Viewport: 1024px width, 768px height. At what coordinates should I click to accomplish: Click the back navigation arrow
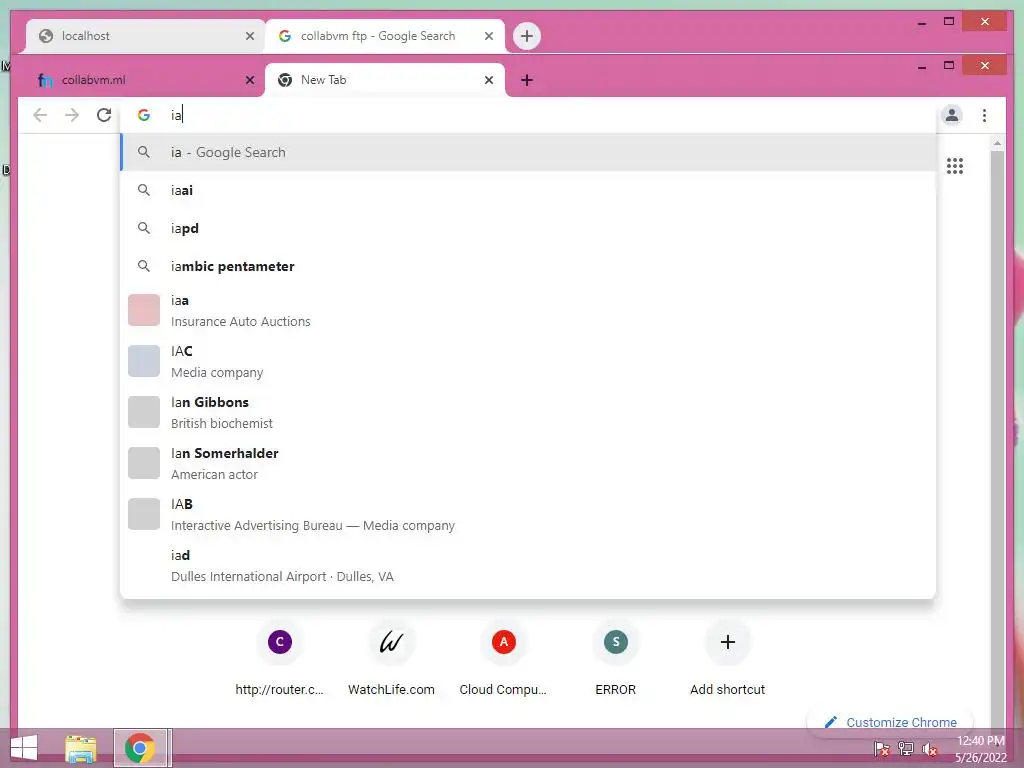coord(40,116)
